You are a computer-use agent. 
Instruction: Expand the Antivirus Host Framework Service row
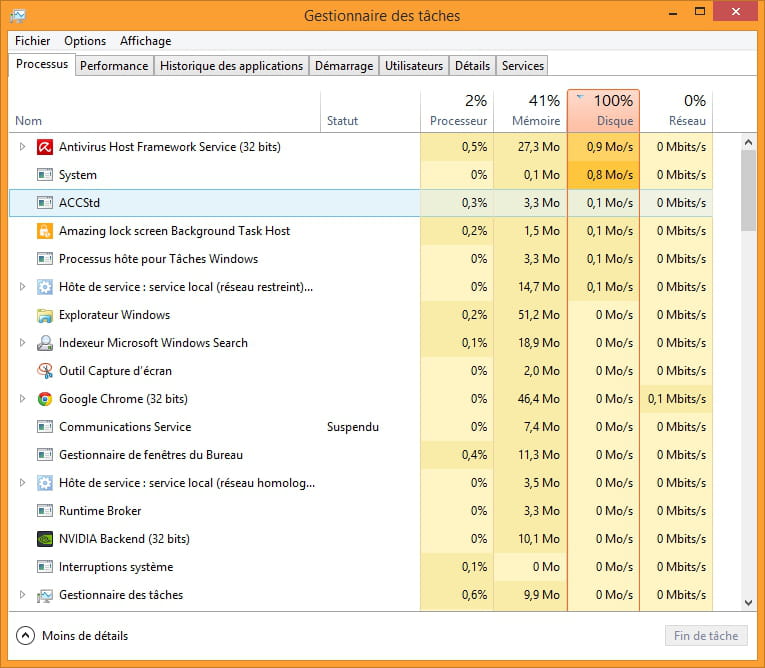(22, 146)
